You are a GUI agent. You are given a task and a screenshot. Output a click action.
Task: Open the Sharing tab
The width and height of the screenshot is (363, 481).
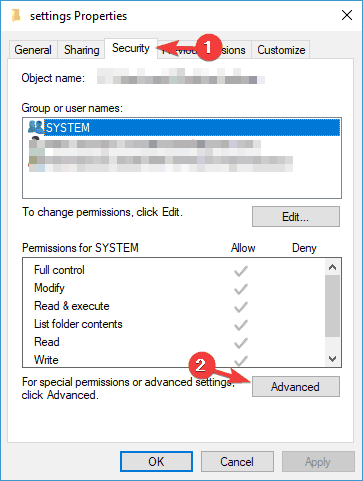tap(82, 50)
